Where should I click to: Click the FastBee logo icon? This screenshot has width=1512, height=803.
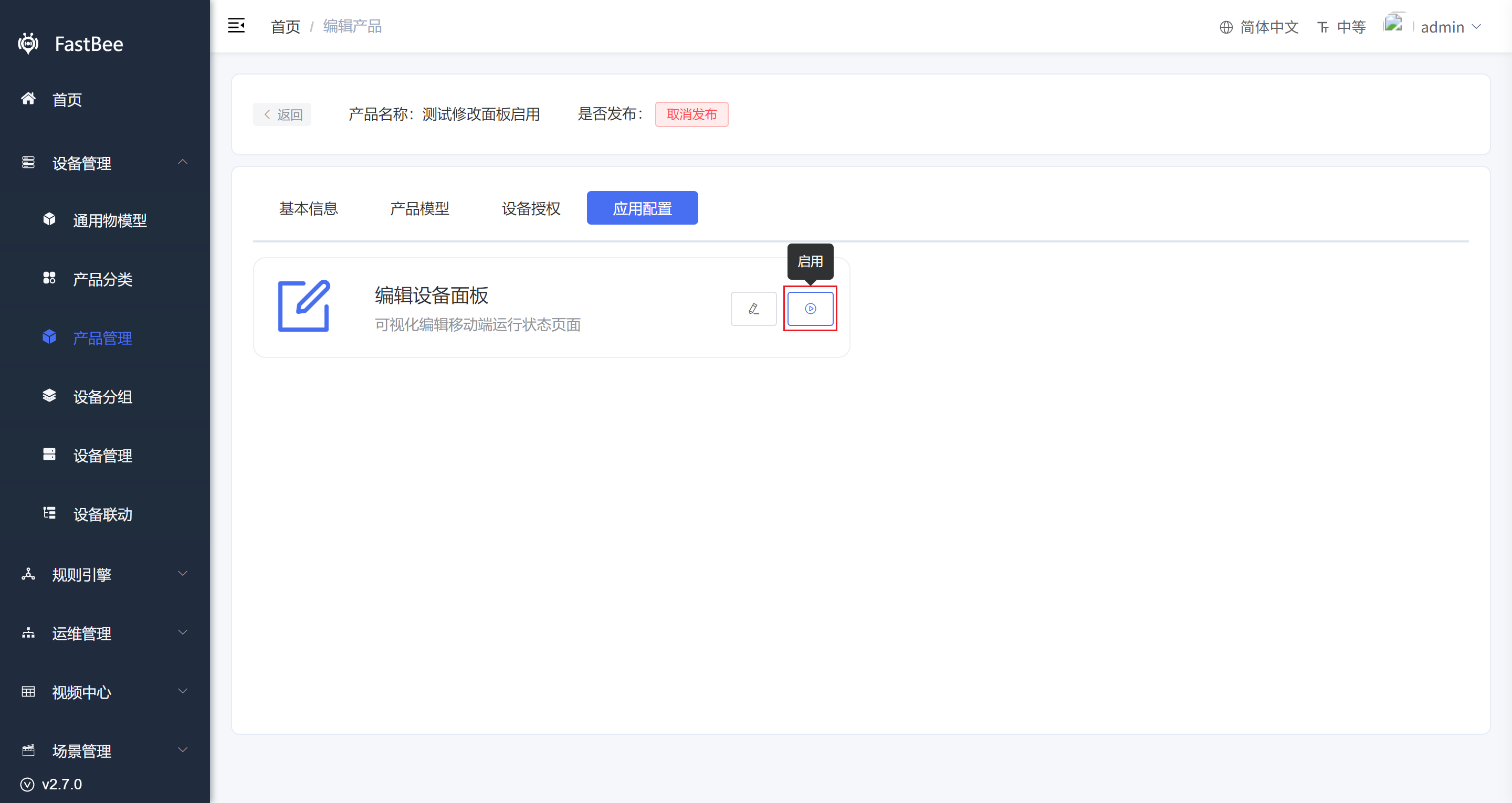click(x=28, y=44)
